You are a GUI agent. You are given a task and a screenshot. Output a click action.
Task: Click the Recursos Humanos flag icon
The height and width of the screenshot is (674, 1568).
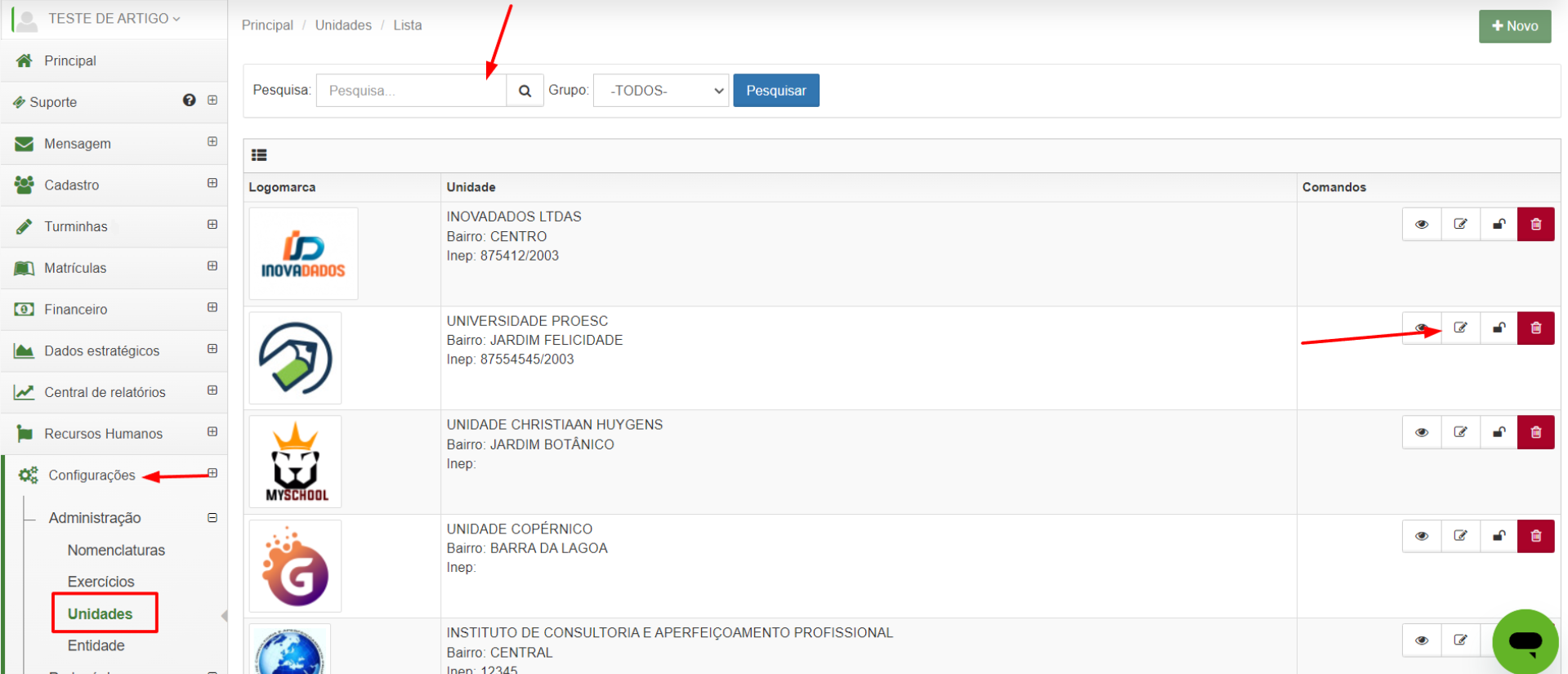tap(25, 434)
